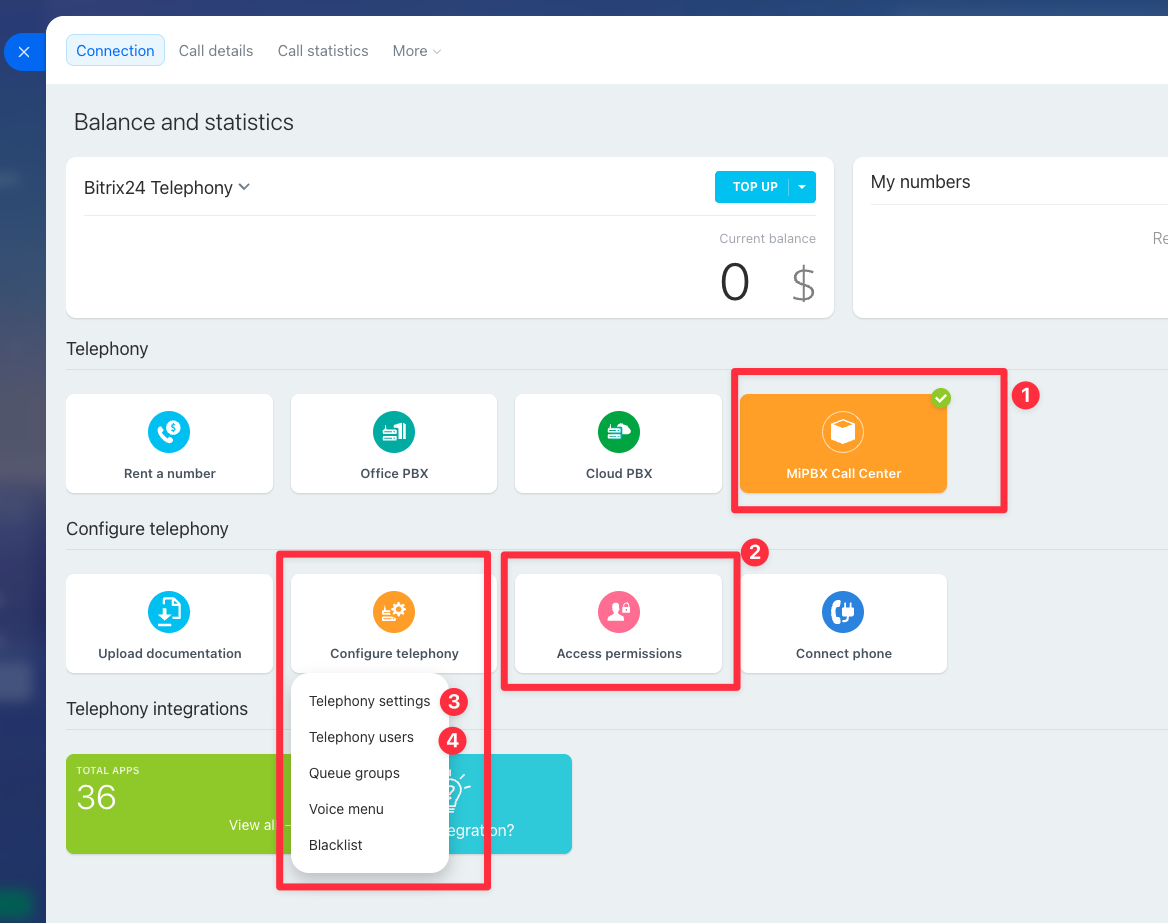Select Telephony users from the menu

pos(361,737)
